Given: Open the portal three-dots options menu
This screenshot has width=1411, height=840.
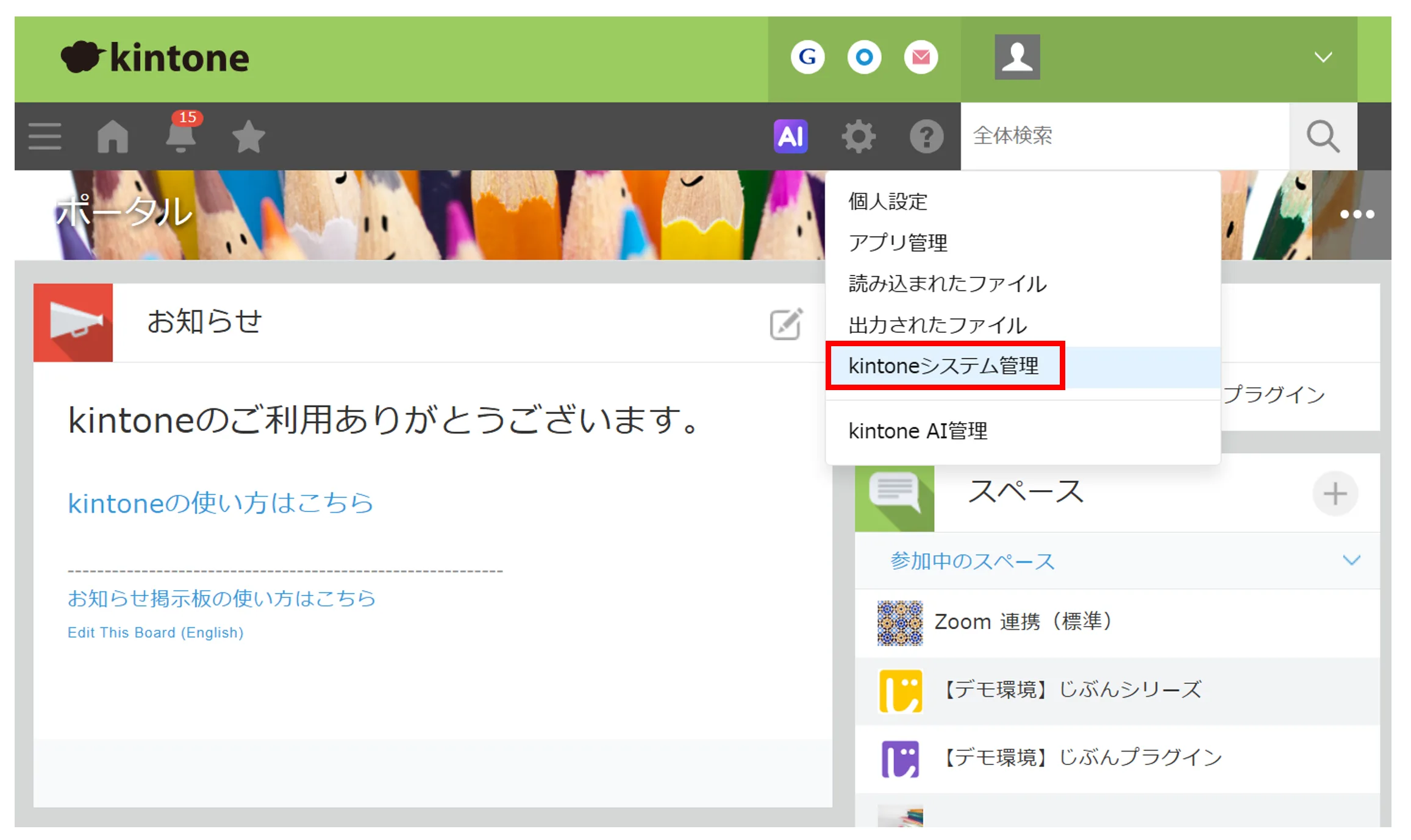Looking at the screenshot, I should [1357, 214].
